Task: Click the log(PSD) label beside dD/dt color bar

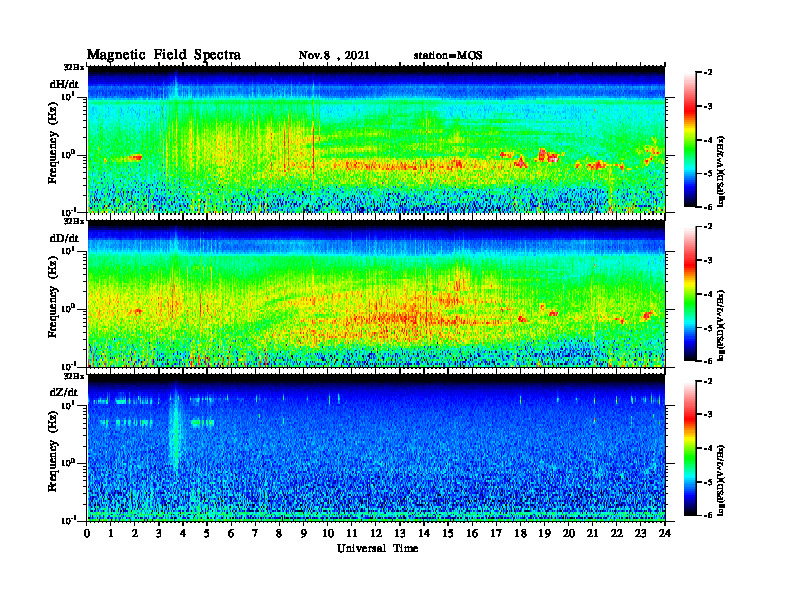Action: 721,325
